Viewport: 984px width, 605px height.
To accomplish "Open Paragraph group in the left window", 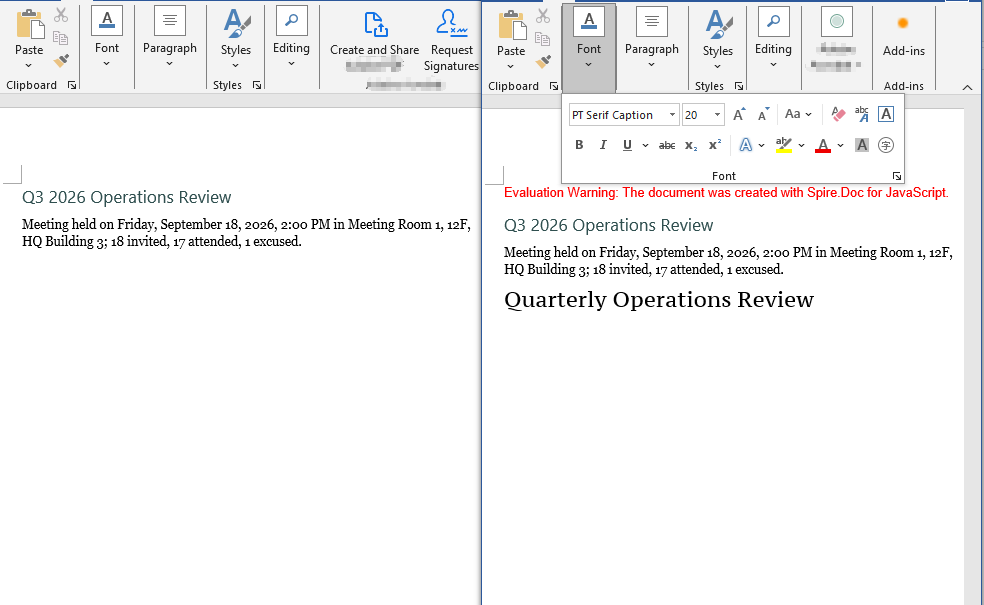I will click(x=169, y=36).
